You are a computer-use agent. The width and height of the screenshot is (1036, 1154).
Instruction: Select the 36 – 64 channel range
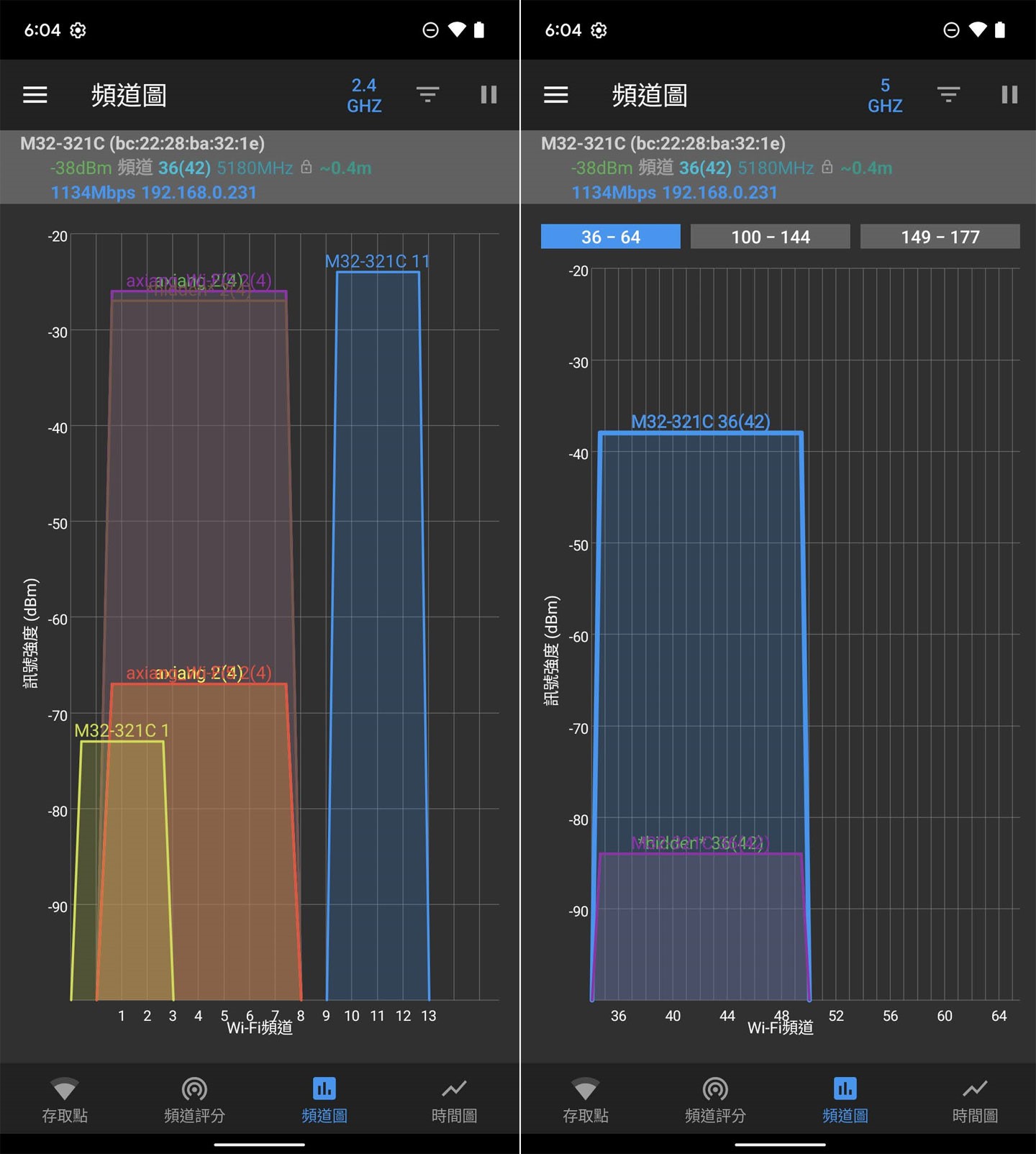[x=610, y=237]
